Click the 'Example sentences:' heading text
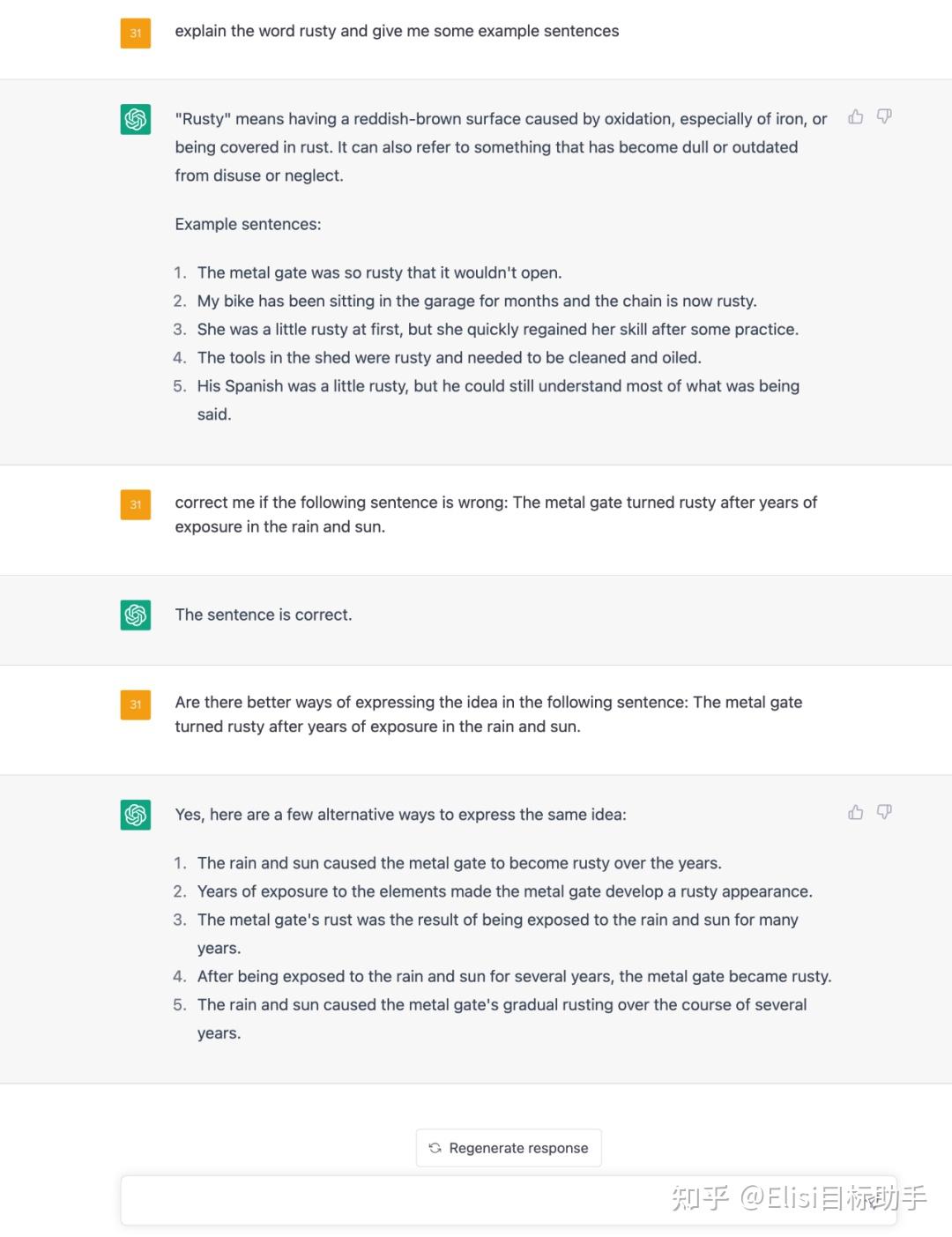The height and width of the screenshot is (1237, 952). [248, 224]
